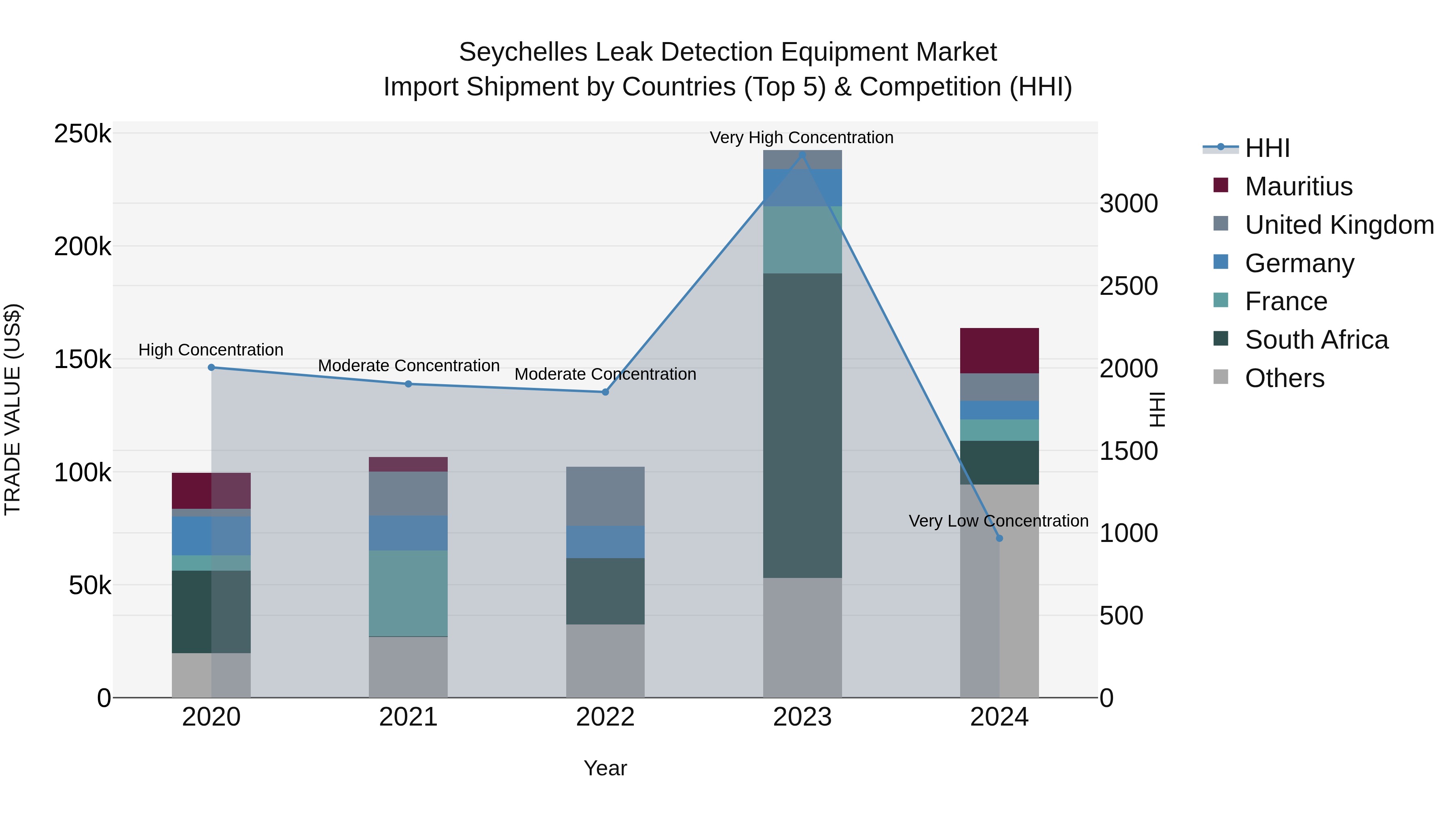Click the 2021 United Kingdom bar segment

(x=408, y=494)
